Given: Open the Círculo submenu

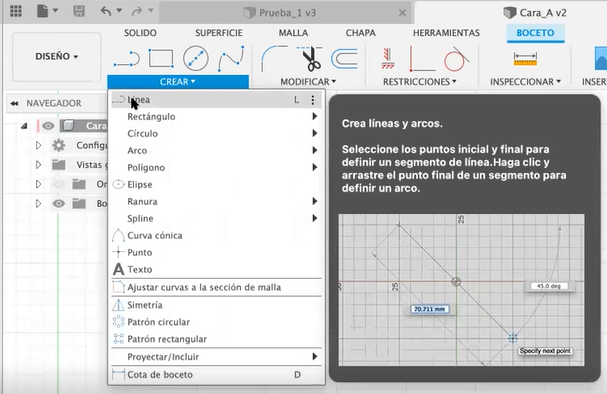Looking at the screenshot, I should click(217, 134).
